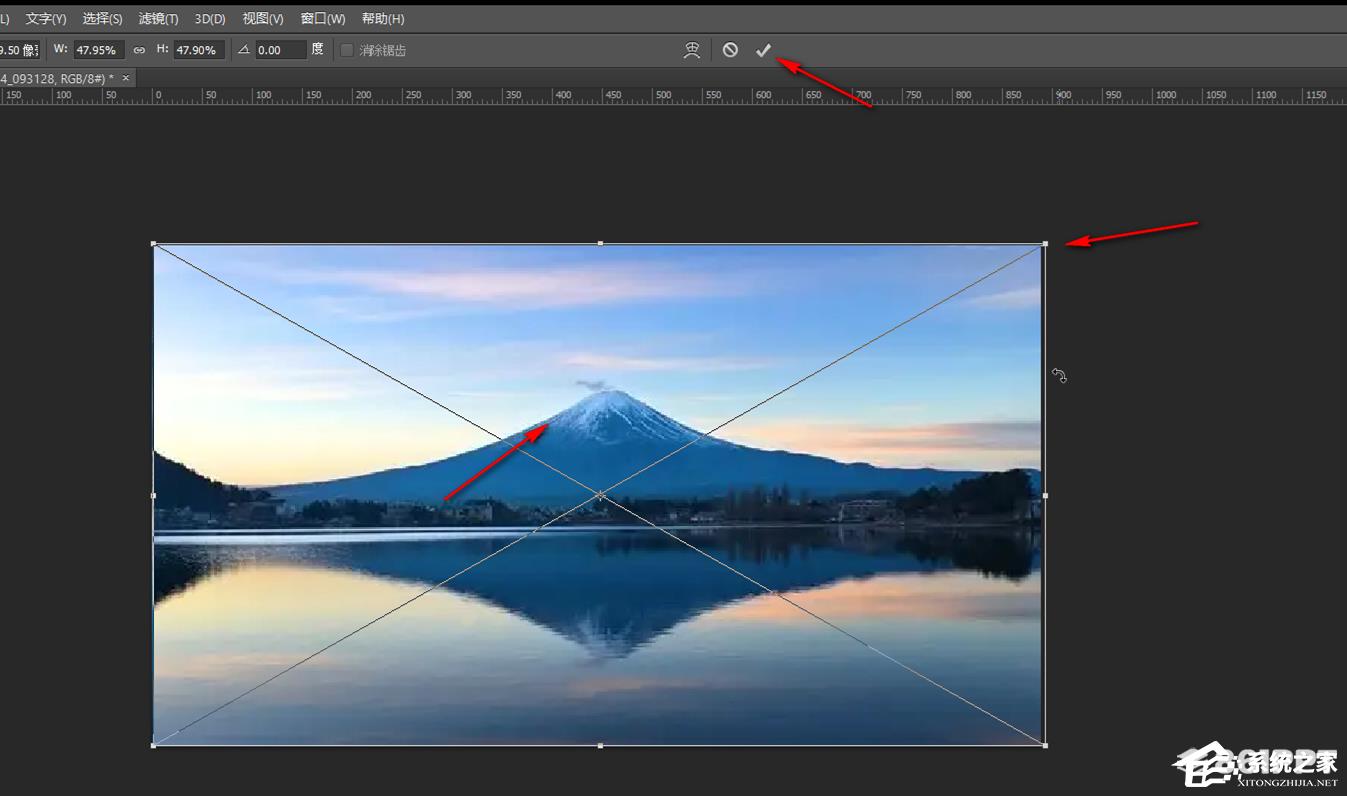Click the position field ending in 像素
The image size is (1347, 796).
(x=19, y=50)
